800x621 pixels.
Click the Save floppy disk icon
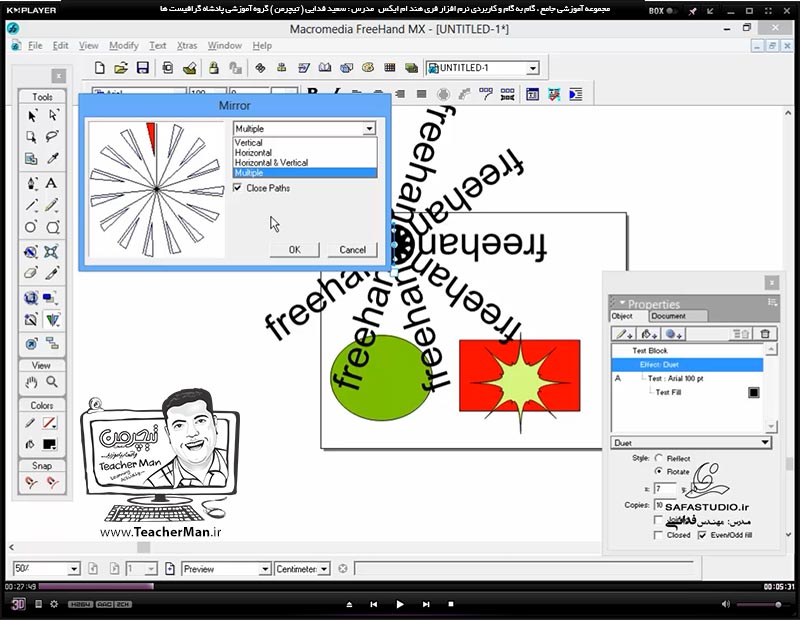coord(143,68)
